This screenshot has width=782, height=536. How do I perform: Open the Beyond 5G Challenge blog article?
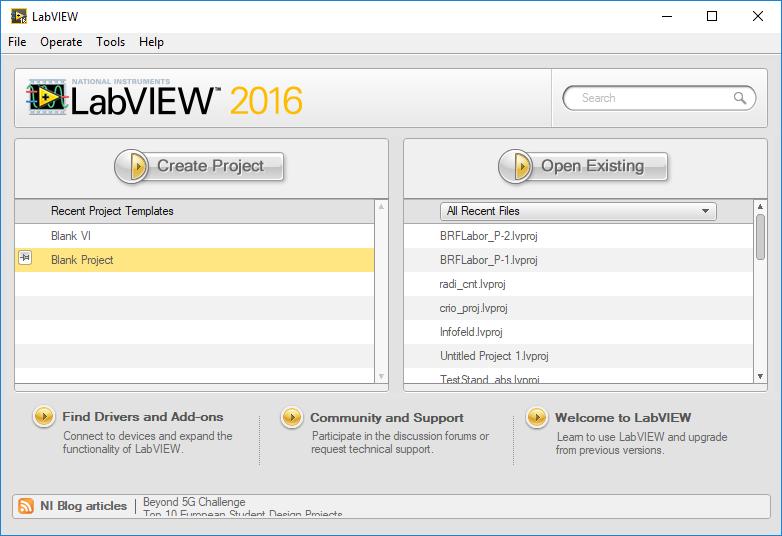pyautogui.click(x=194, y=502)
